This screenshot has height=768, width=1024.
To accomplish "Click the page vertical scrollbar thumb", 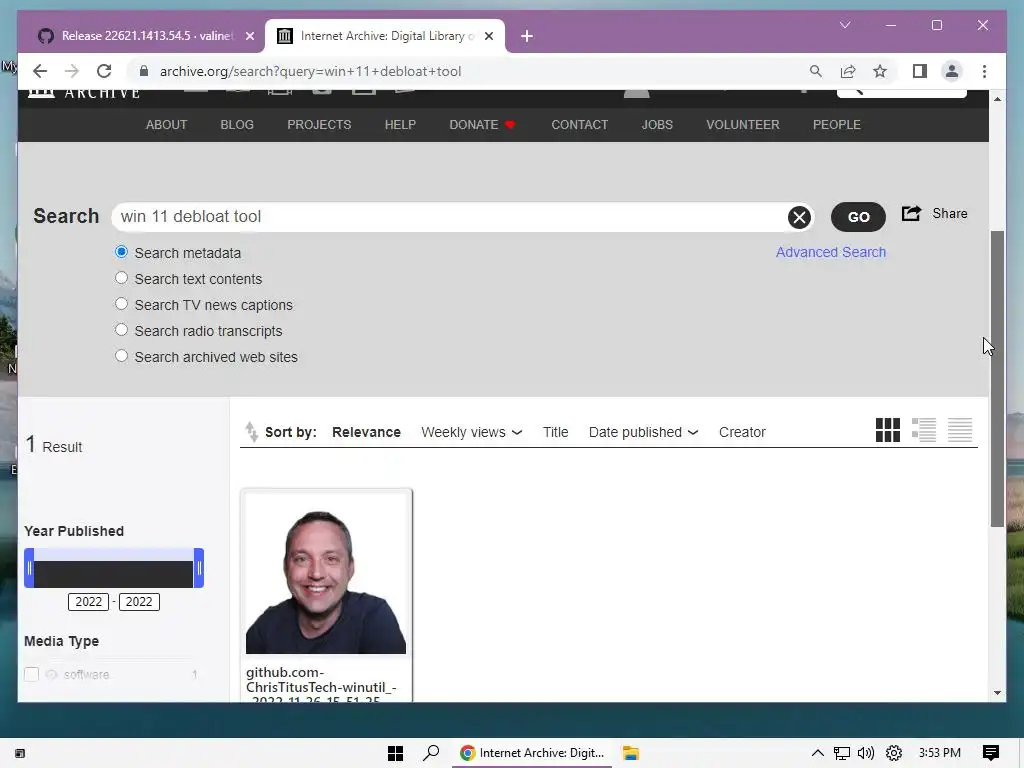I will 997,379.
